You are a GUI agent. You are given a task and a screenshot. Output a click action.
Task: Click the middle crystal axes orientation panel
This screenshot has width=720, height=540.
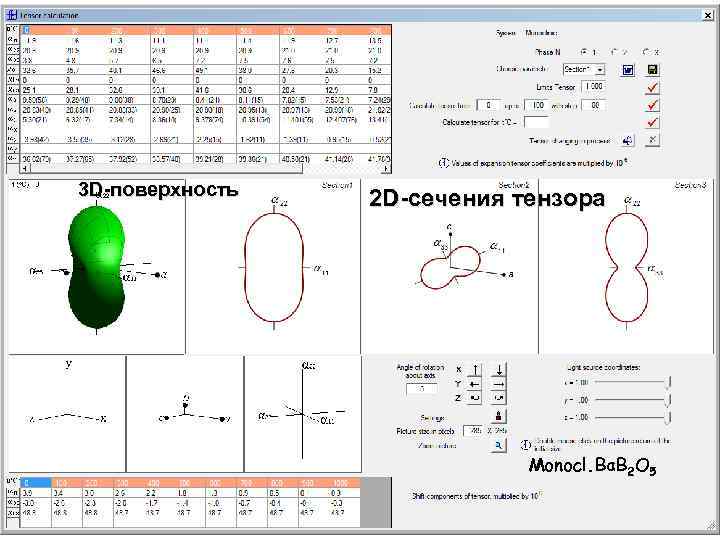pos(185,414)
